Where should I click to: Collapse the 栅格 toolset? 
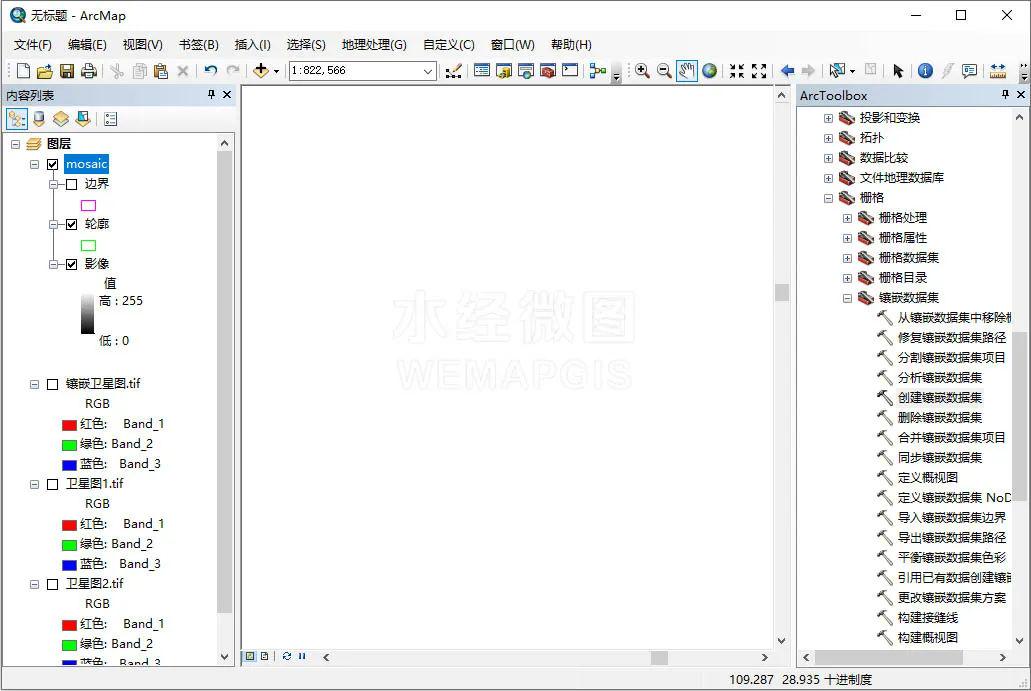[828, 198]
